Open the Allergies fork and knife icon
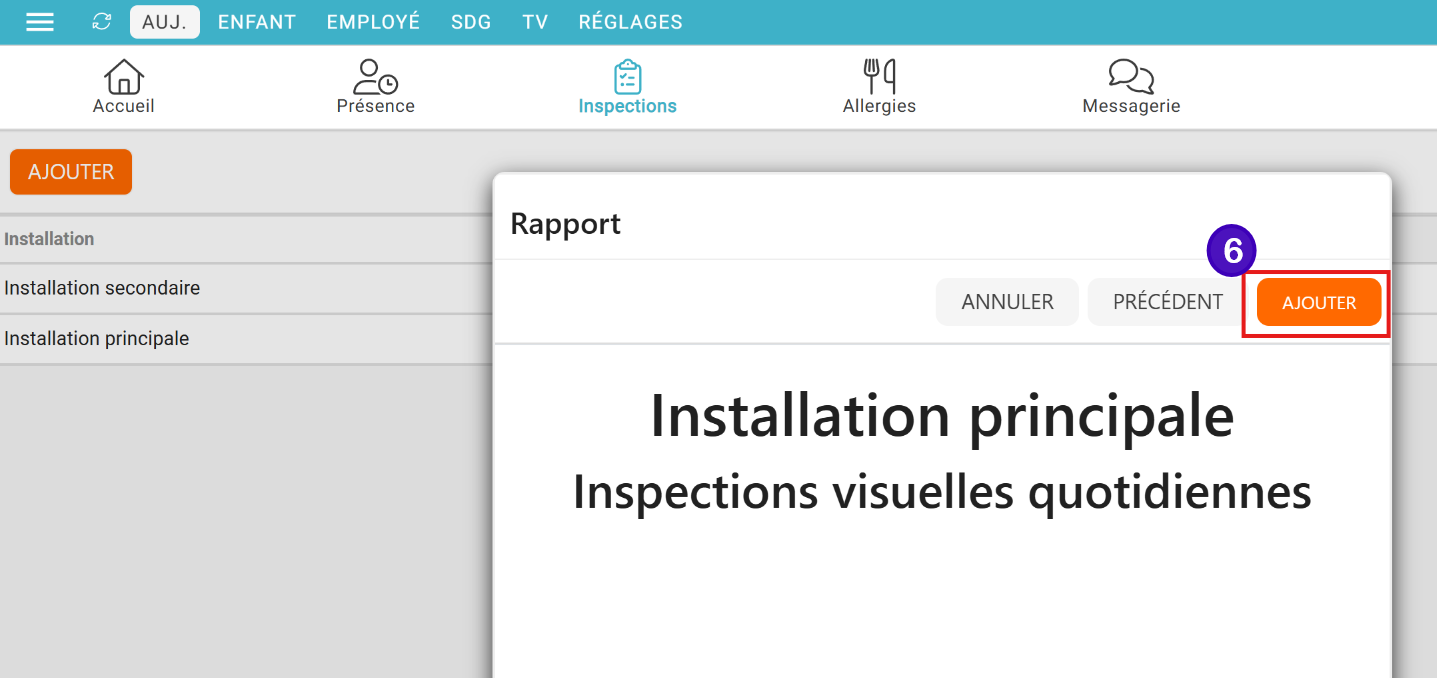This screenshot has width=1437, height=678. pos(879,77)
